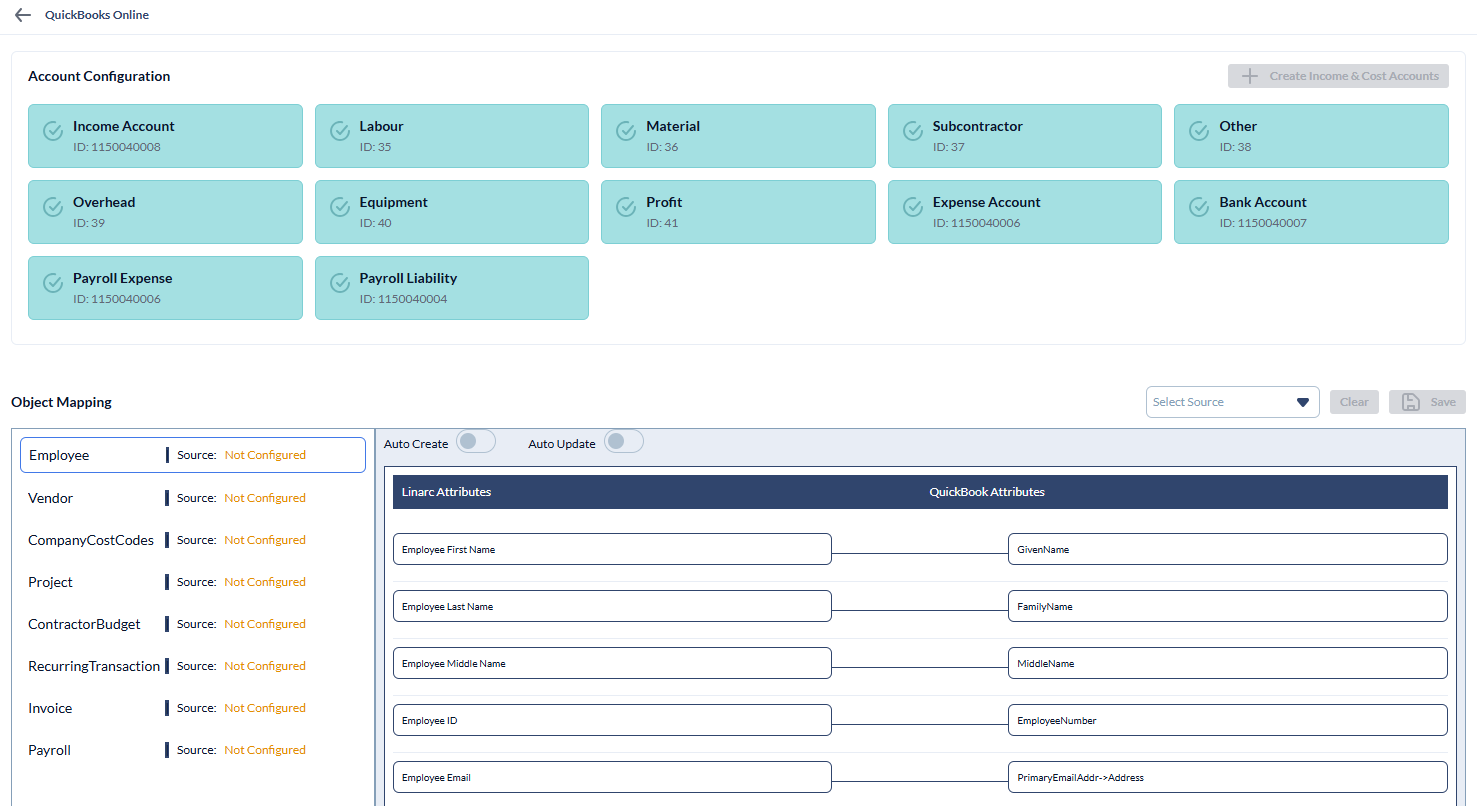Click the checkmark icon on Income Account card
The image size is (1477, 806).
(x=53, y=131)
